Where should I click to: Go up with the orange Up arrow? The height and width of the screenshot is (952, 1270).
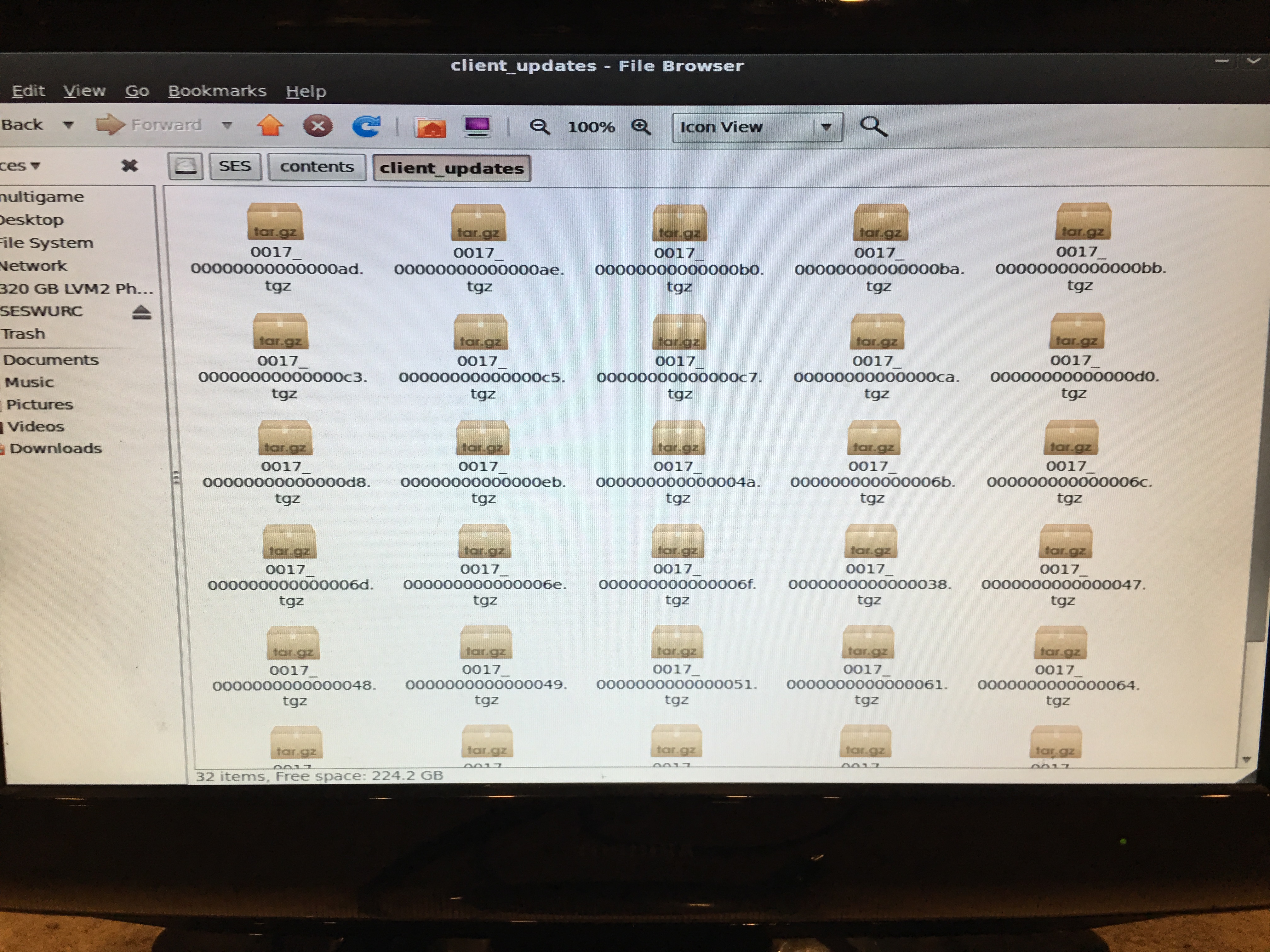point(269,125)
